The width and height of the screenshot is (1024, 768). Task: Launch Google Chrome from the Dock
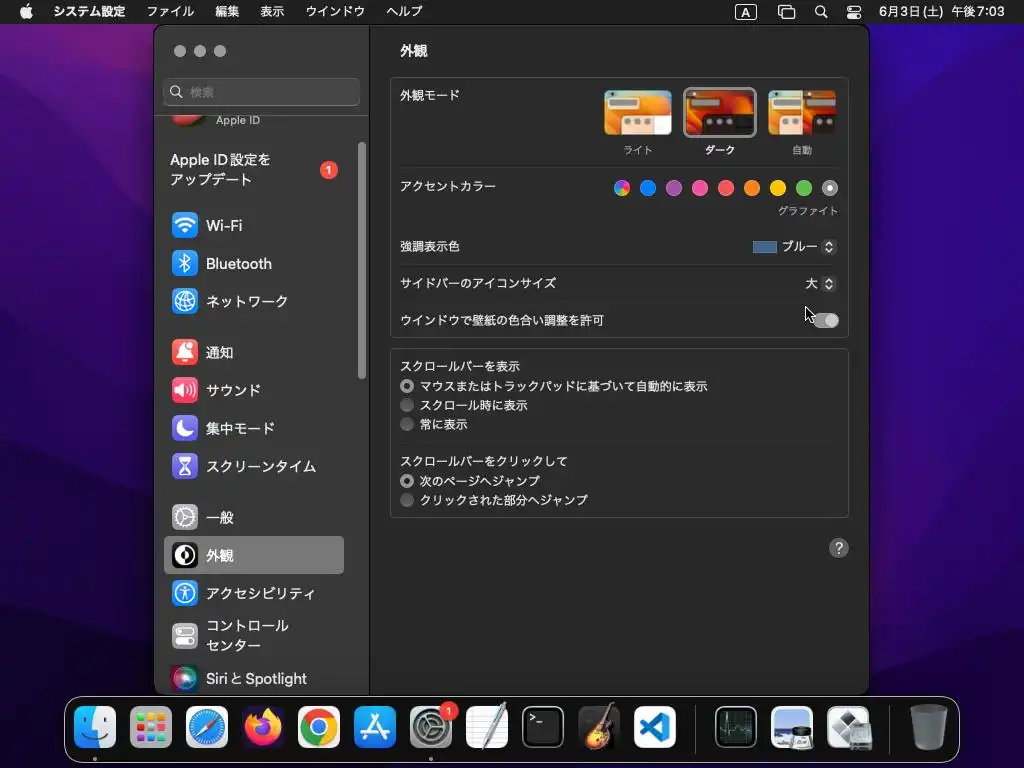pos(319,727)
